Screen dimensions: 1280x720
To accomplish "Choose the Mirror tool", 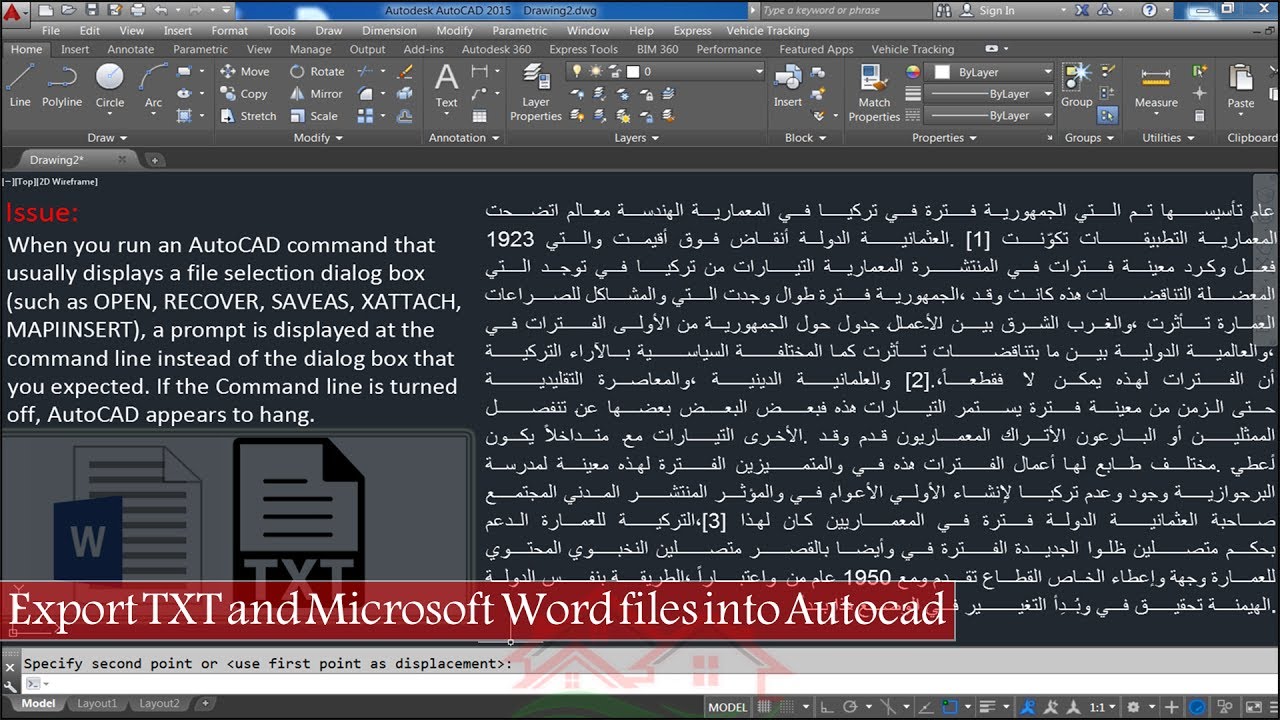I will pyautogui.click(x=316, y=94).
